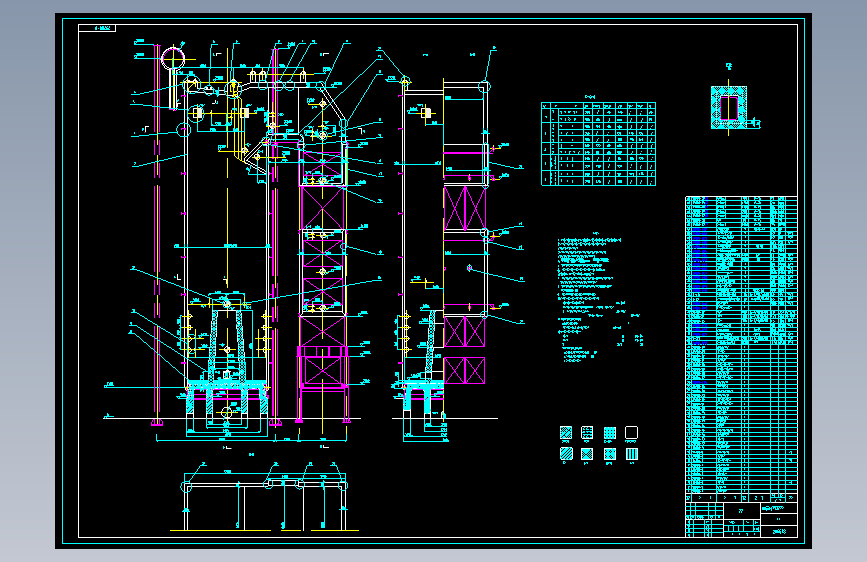Select the hourglass-pattern legend hatch sample
Image resolution: width=867 pixels, height=562 pixels.
click(587, 454)
